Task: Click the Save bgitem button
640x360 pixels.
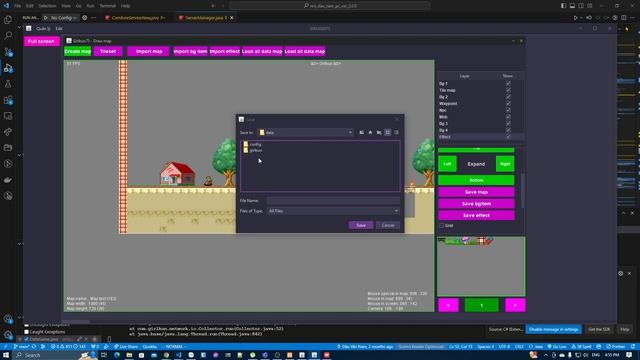Action: click(x=476, y=204)
